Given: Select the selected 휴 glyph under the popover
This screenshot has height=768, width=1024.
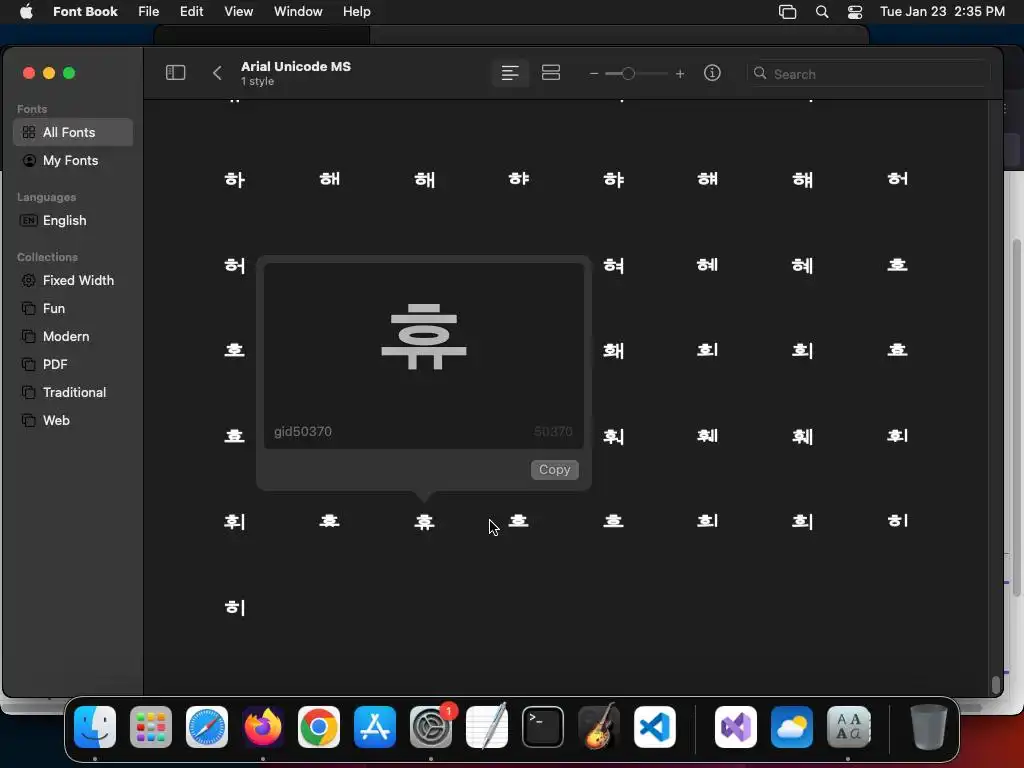Looking at the screenshot, I should pyautogui.click(x=424, y=522).
